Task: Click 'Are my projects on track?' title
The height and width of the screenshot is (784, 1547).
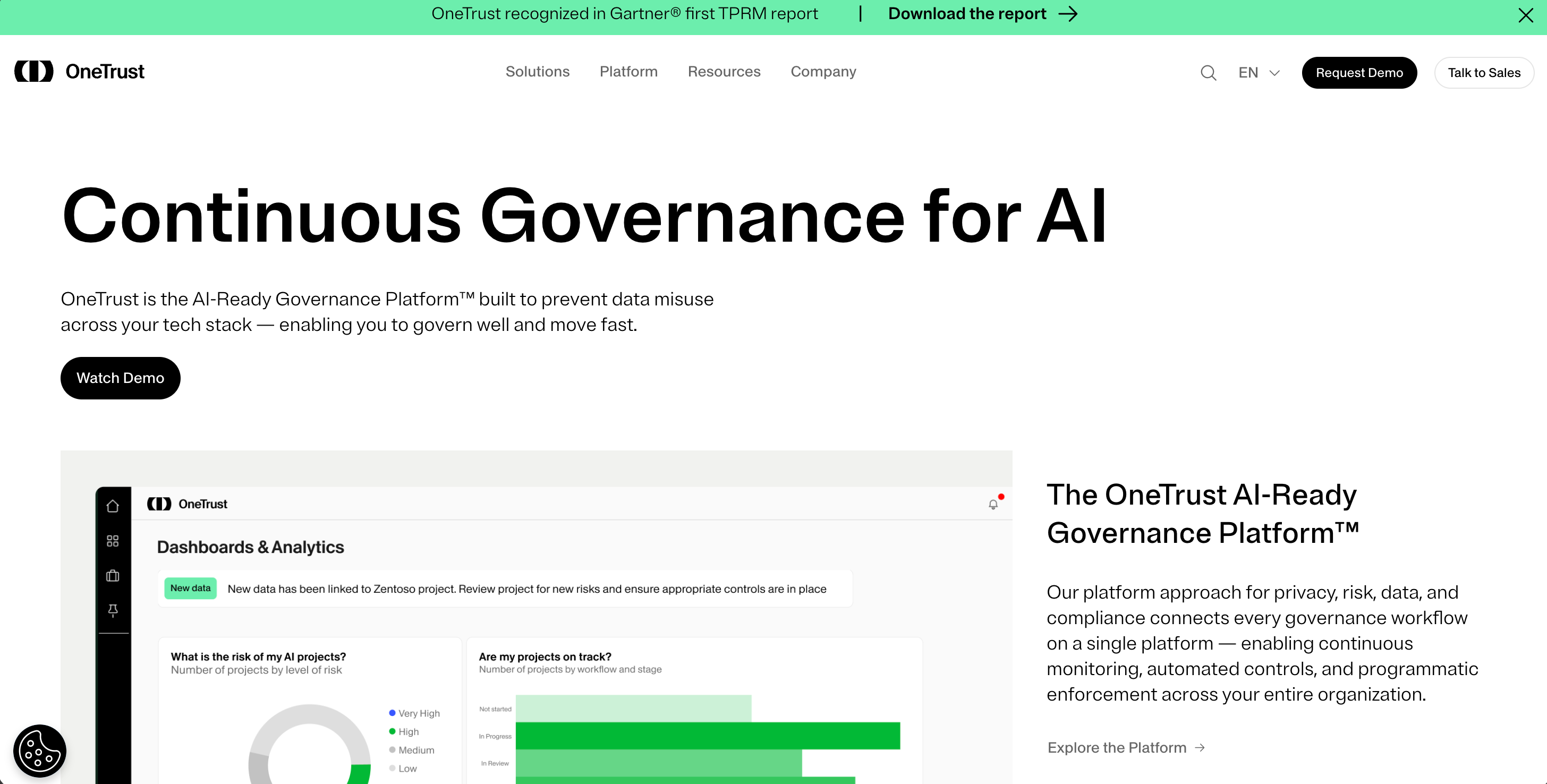Action: (545, 657)
